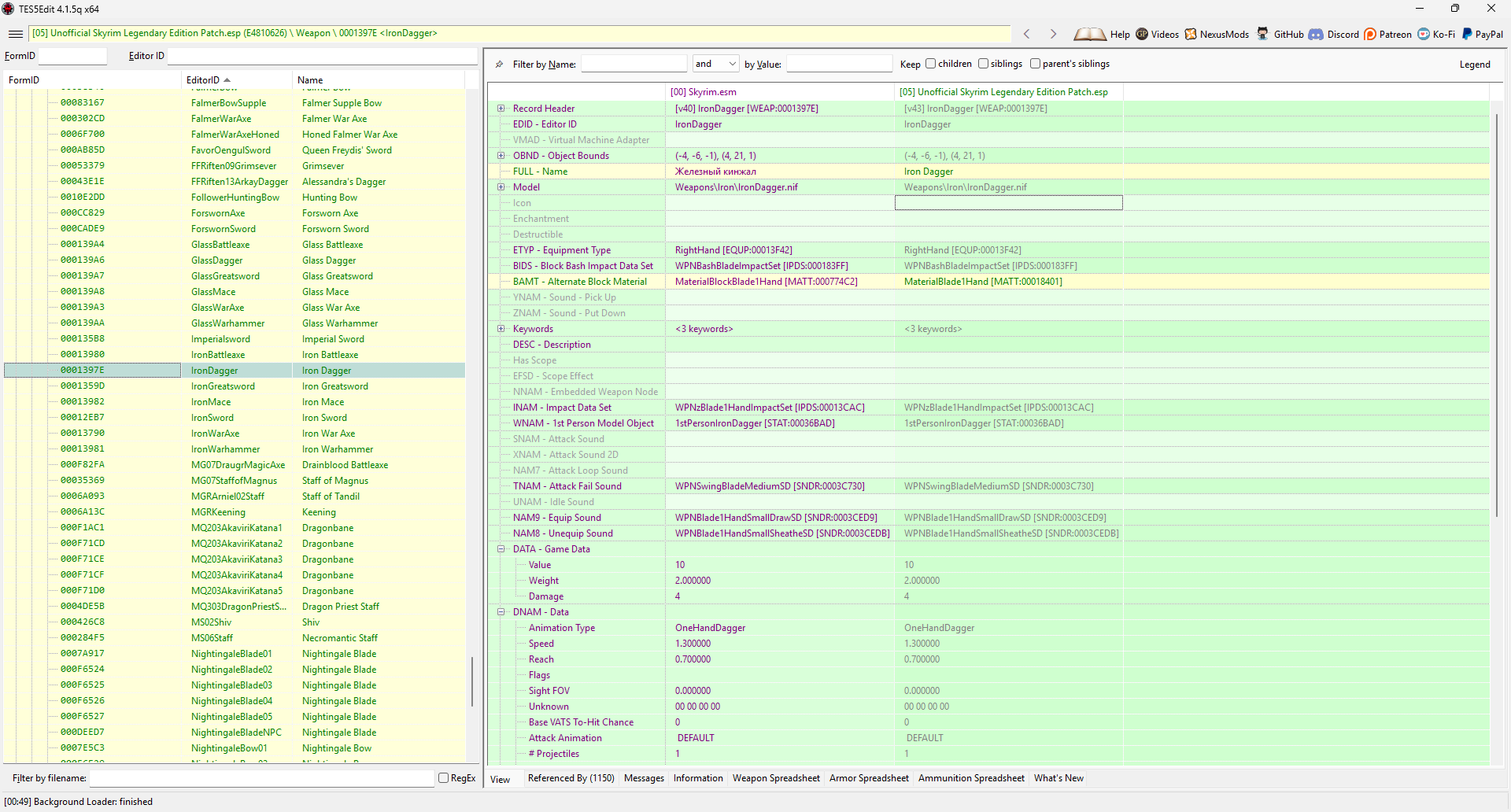The width and height of the screenshot is (1511, 812).
Task: Open the NexusMods icon link
Action: pyautogui.click(x=1191, y=34)
